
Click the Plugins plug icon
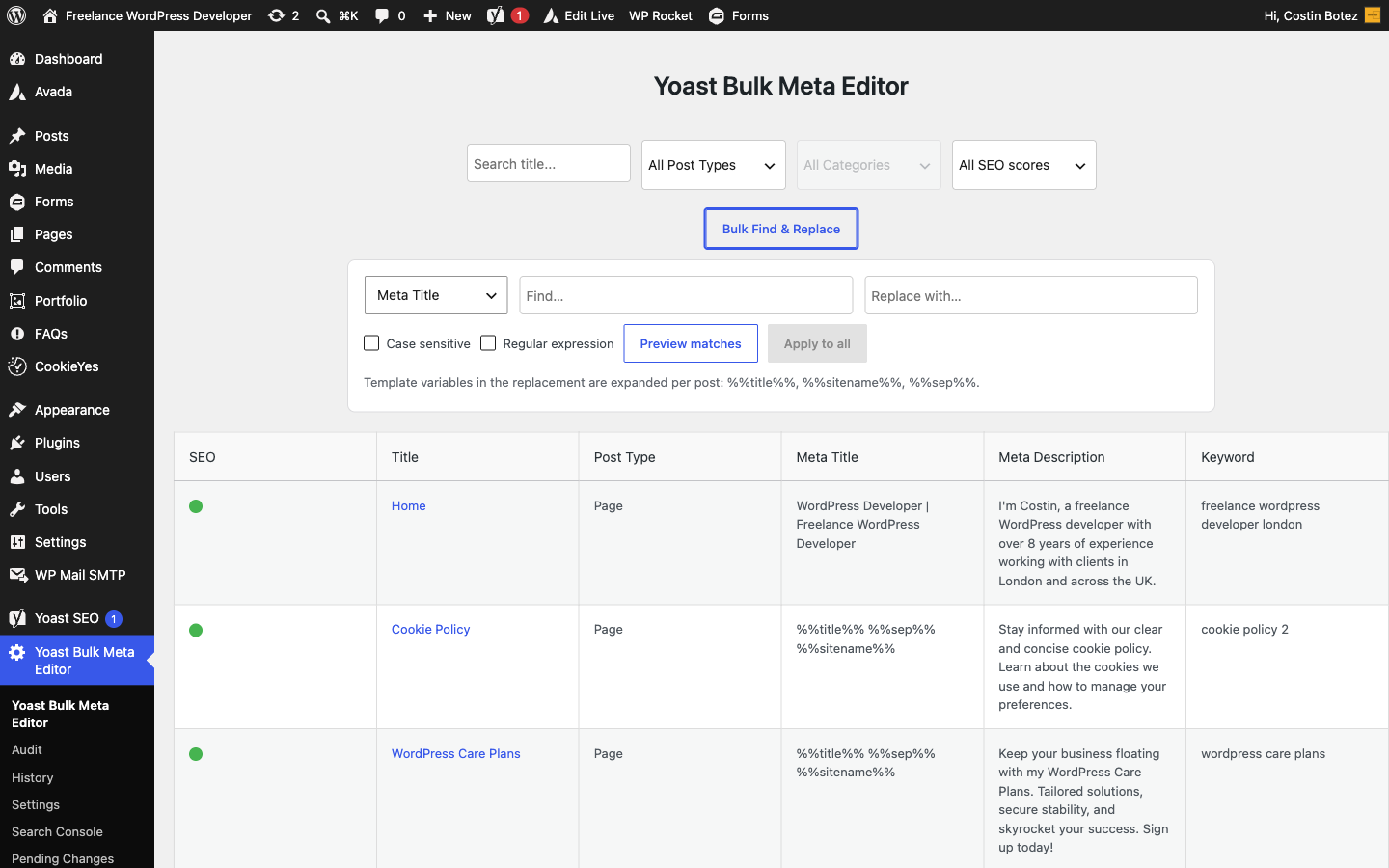coord(17,443)
